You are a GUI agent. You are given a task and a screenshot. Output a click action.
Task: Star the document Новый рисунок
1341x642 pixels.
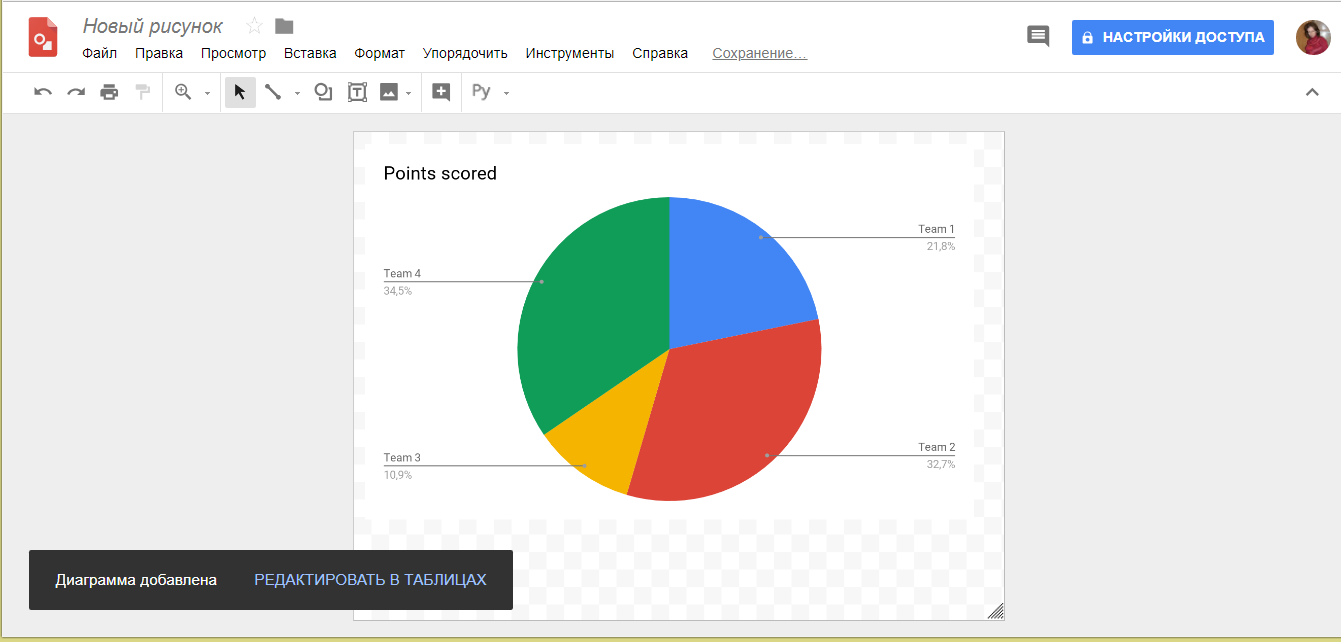[x=254, y=27]
